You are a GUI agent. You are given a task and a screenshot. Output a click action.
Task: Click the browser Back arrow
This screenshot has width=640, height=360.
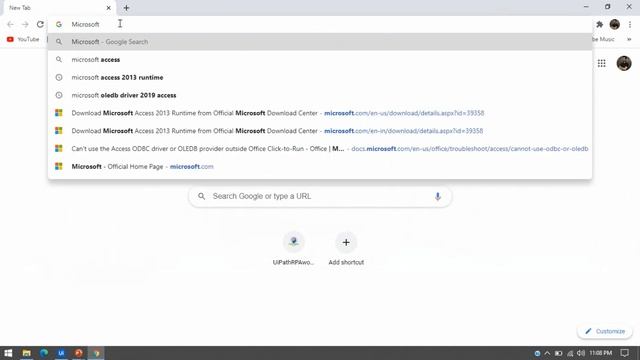[x=10, y=24]
